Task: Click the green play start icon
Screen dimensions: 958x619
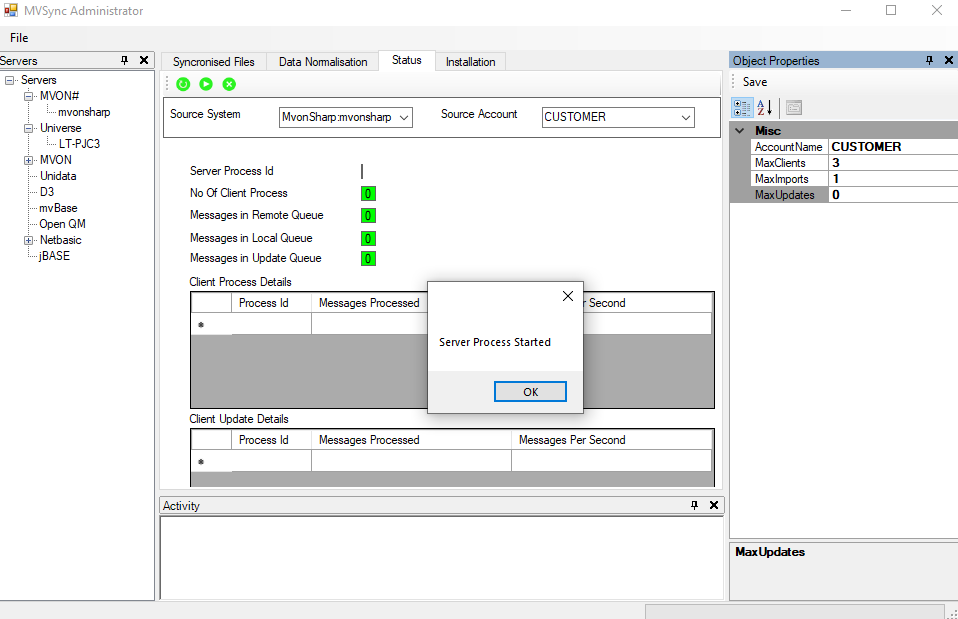Action: (206, 84)
